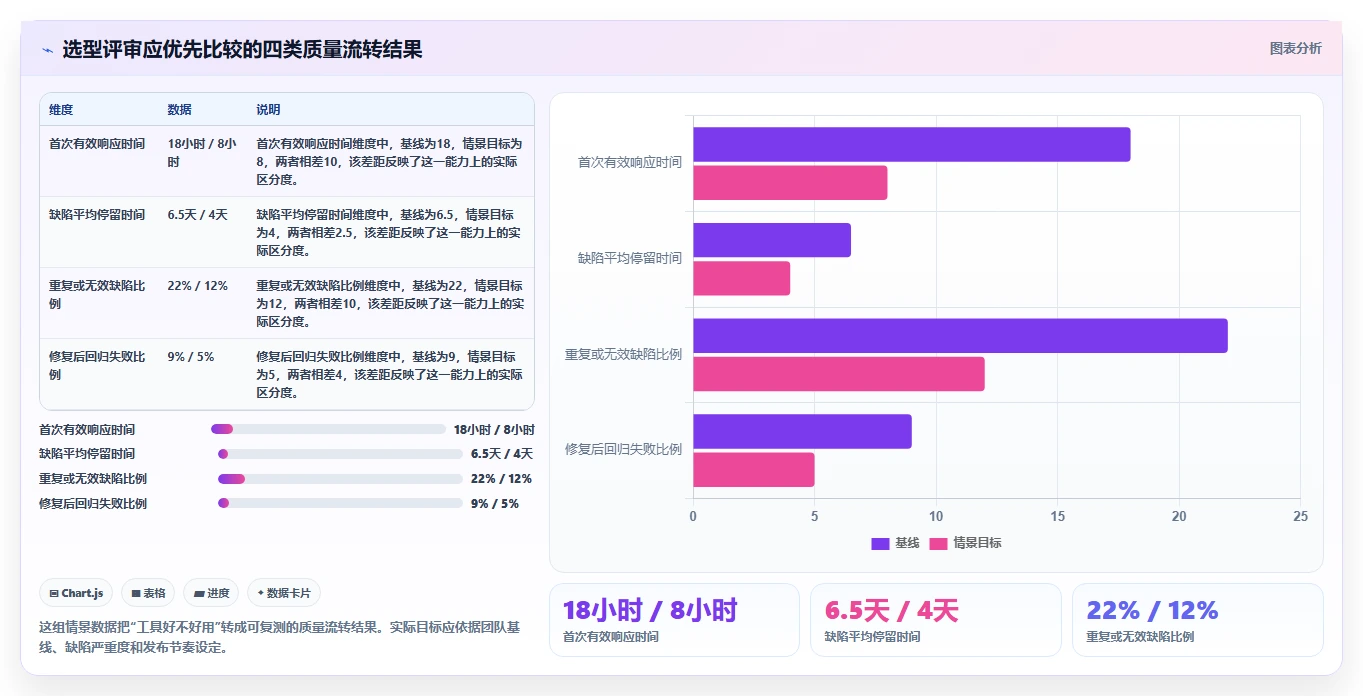Click the footnote paragraph starting 这组情景数据
Viewport: 1363px width, 696px height.
pyautogui.click(x=279, y=637)
